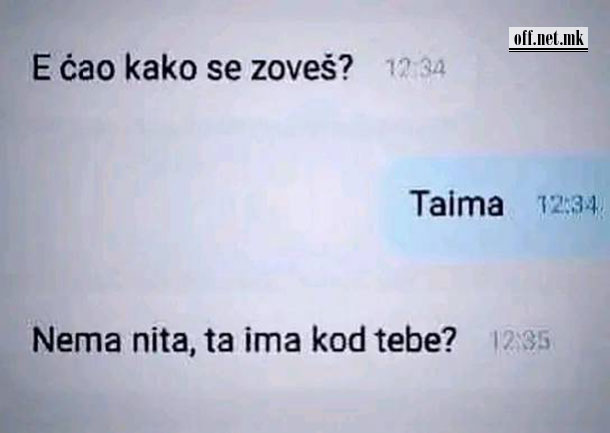This screenshot has width=610, height=433.
Task: Click the word 'Taima' text
Action: tap(457, 203)
